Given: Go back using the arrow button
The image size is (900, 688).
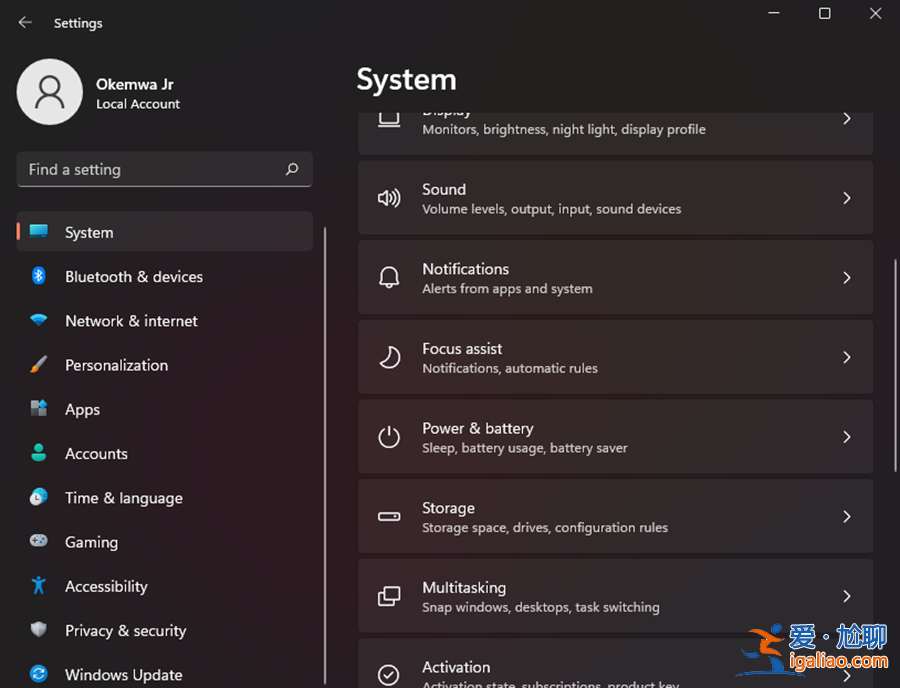Looking at the screenshot, I should pos(24,22).
